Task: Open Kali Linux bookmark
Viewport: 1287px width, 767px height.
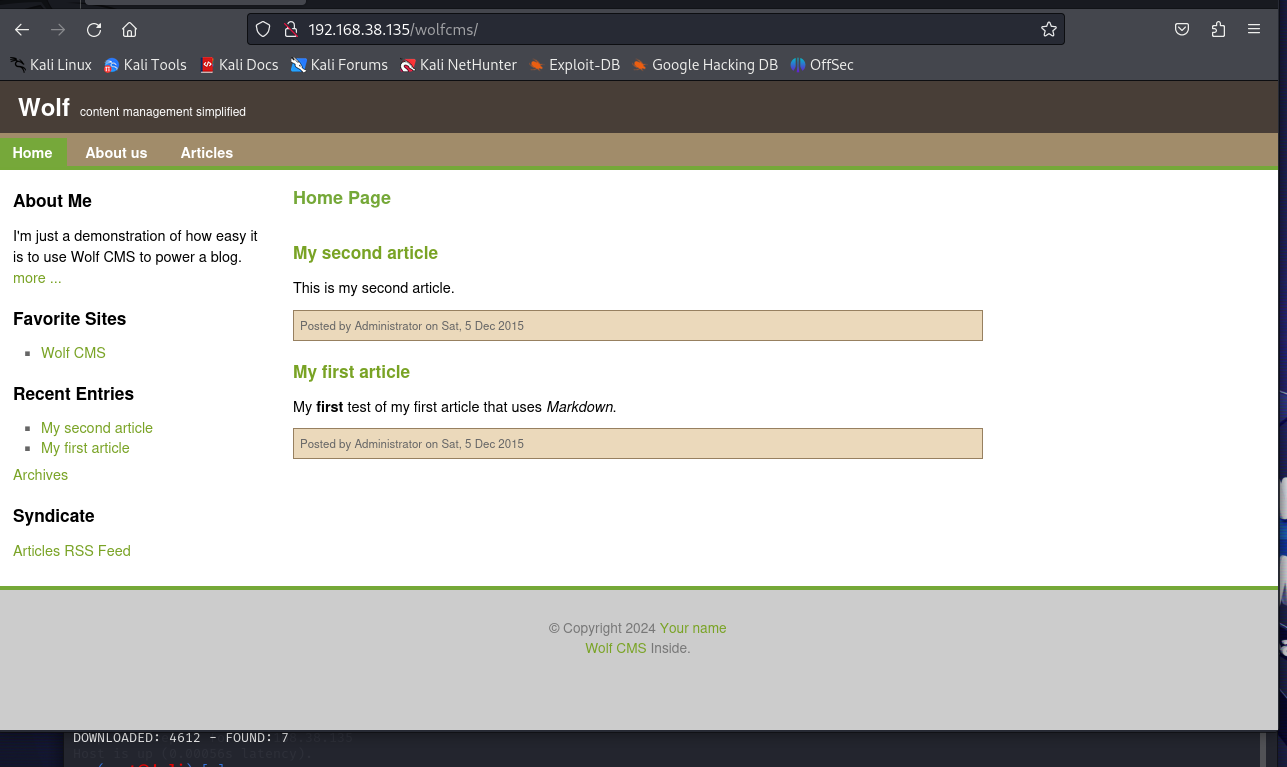Action: coord(51,65)
